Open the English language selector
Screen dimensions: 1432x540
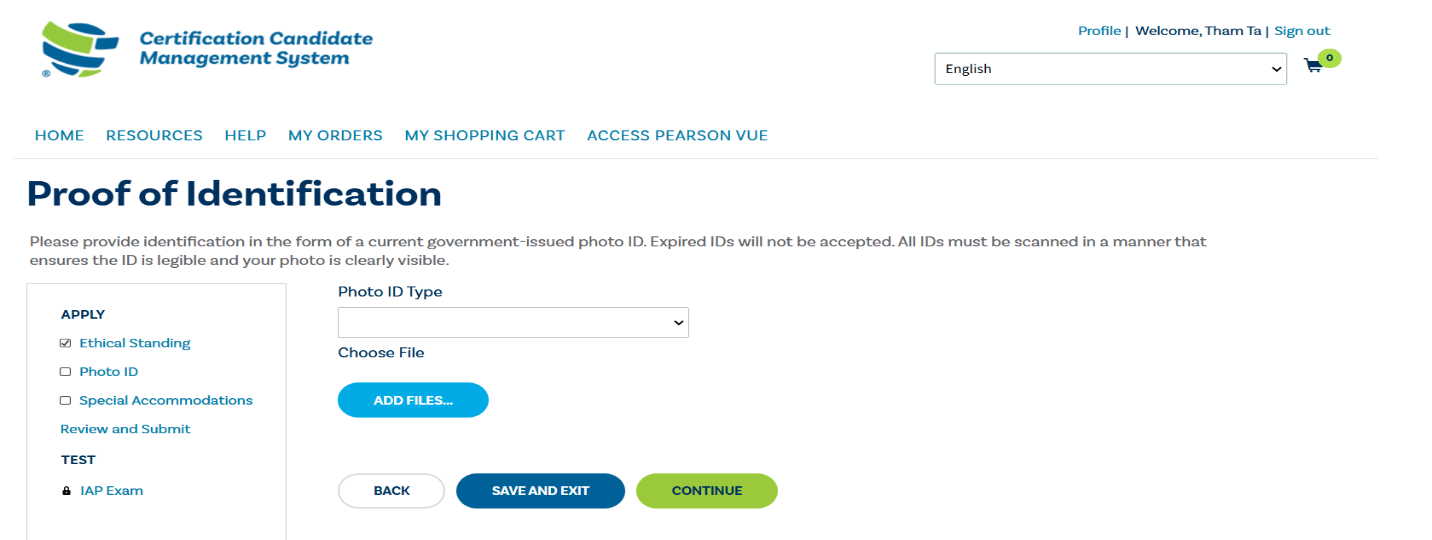pyautogui.click(x=1110, y=69)
